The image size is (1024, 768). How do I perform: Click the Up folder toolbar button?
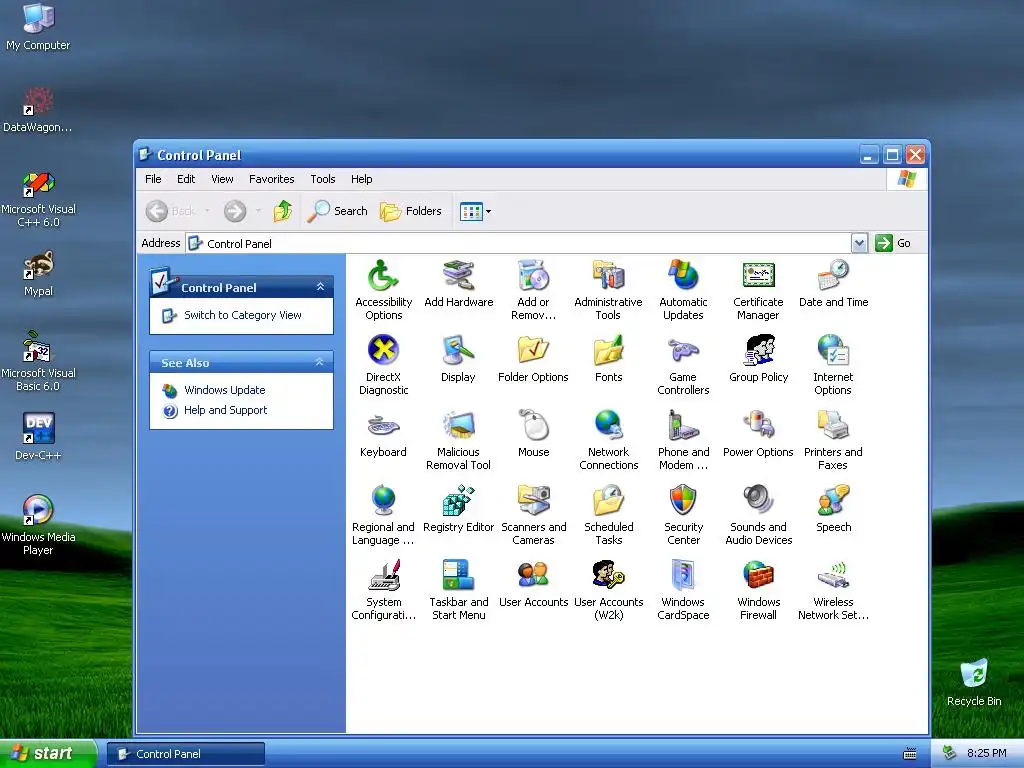[282, 211]
